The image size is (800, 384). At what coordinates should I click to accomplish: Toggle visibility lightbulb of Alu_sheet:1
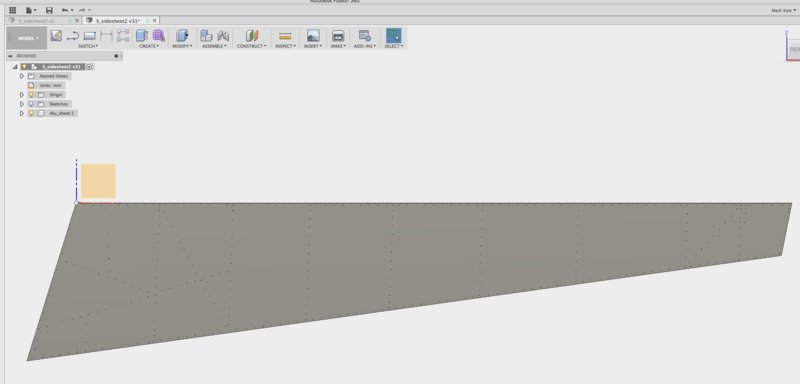pos(31,113)
